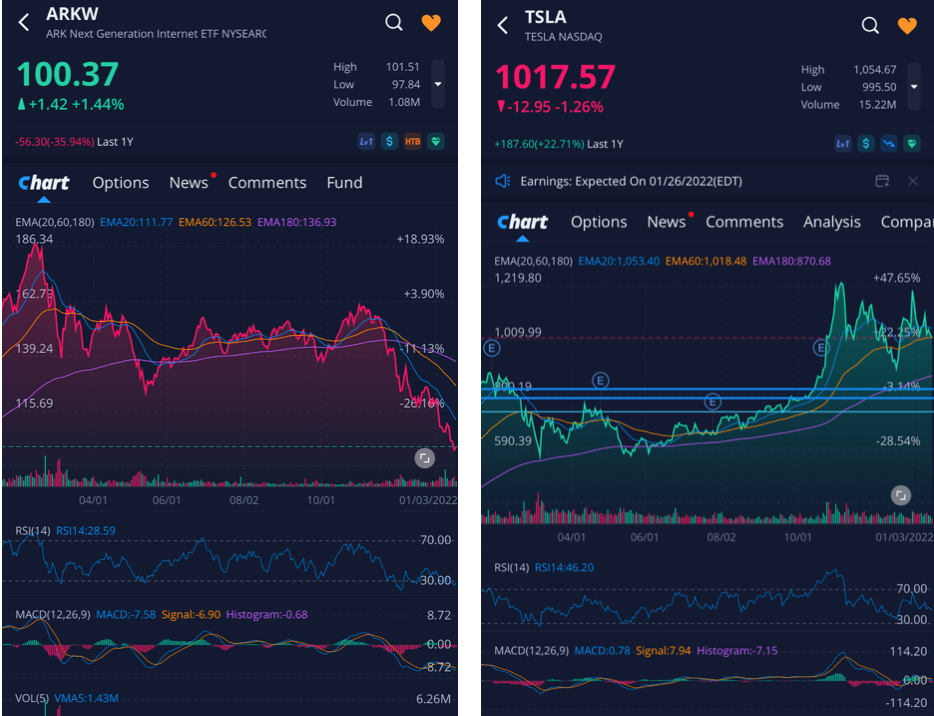The width and height of the screenshot is (934, 716).
Task: Open the Comments tab on TSLA
Action: tap(745, 222)
